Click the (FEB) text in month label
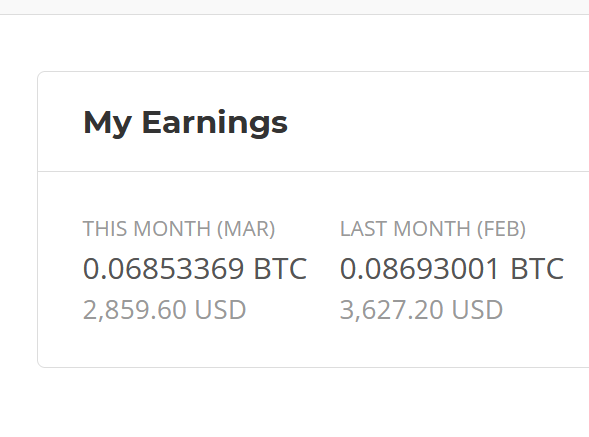Viewport: 589px width, 437px height. [x=501, y=229]
